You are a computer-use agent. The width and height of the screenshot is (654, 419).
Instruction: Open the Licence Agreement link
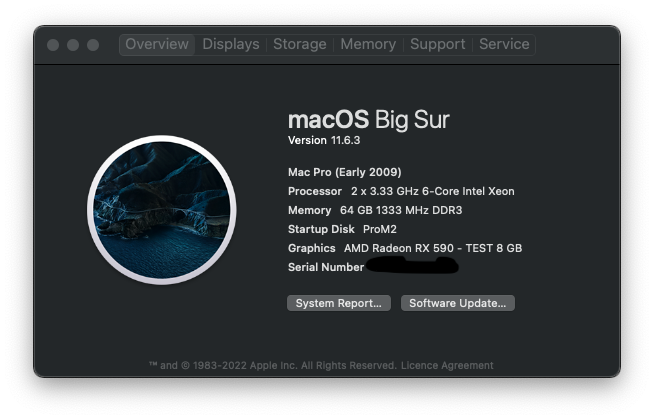tap(447, 366)
